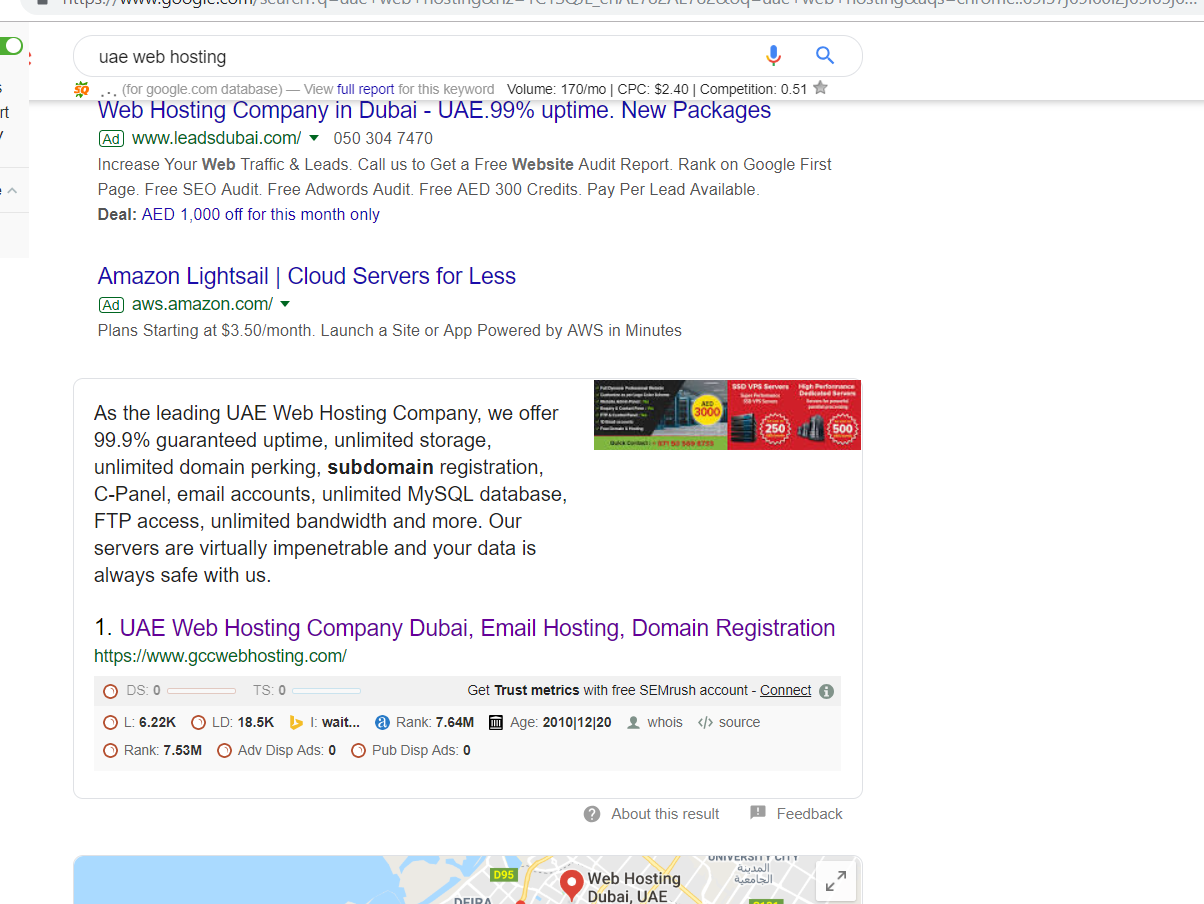This screenshot has height=904, width=1204.
Task: Open the hosting packages banner image
Action: click(x=727, y=415)
